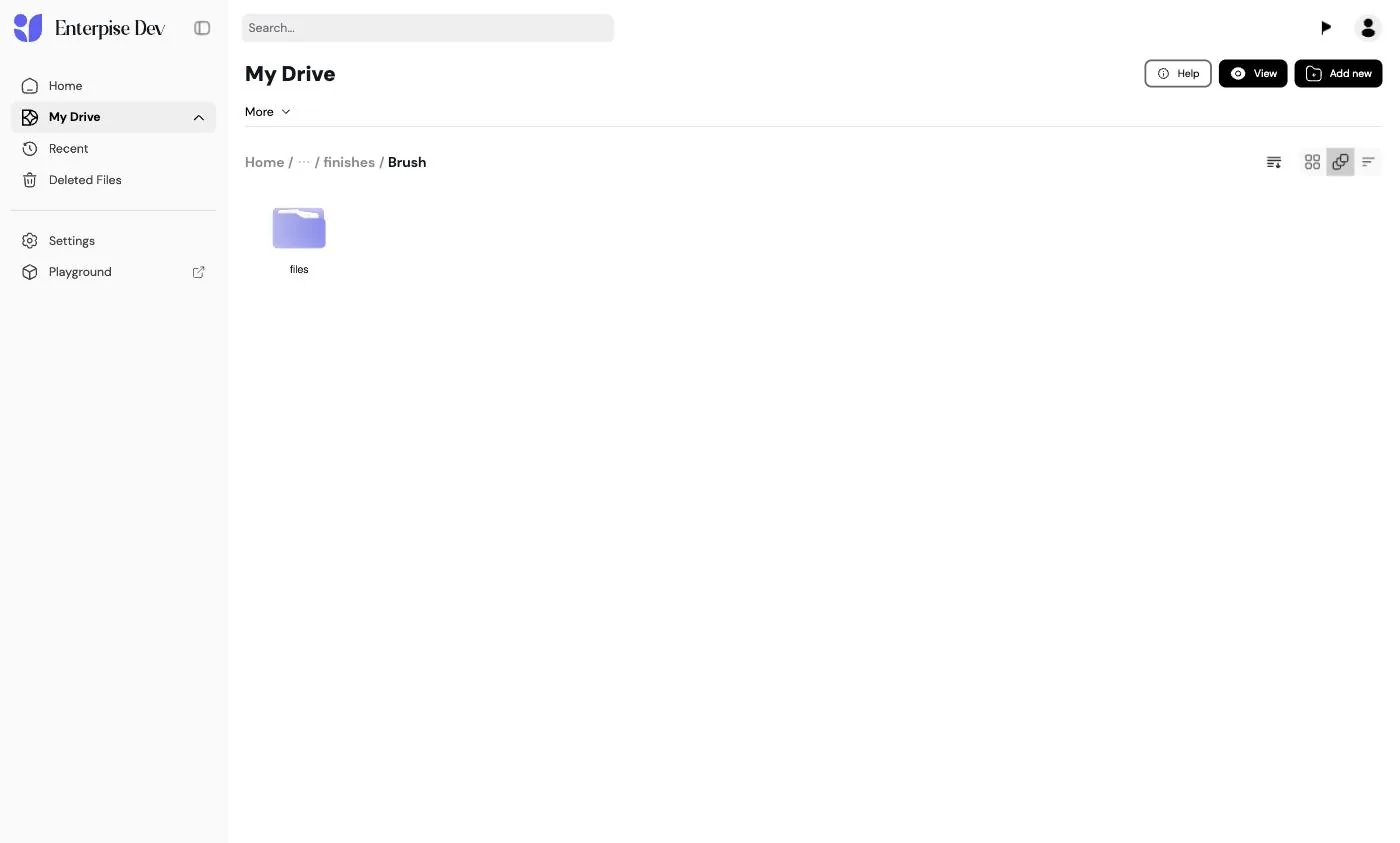This screenshot has height=843, width=1400.
Task: Click the Playground external link icon
Action: coord(199,272)
